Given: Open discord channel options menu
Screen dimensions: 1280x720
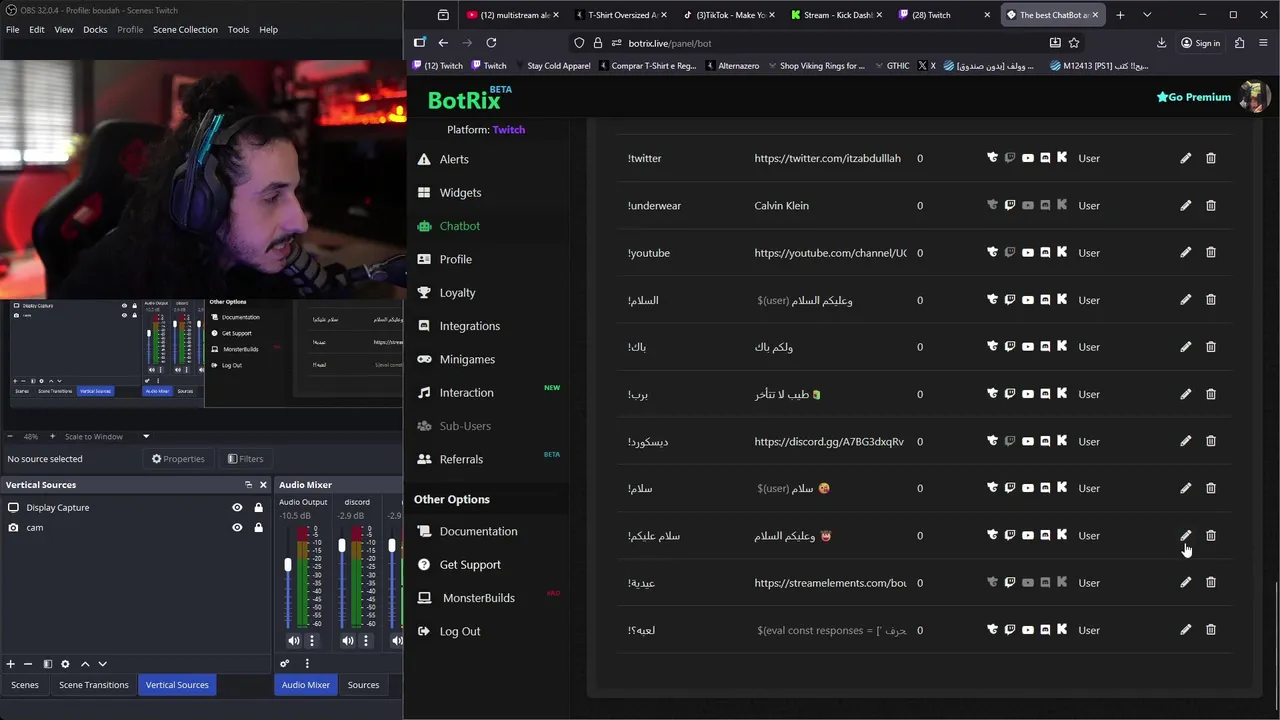Looking at the screenshot, I should pos(365,640).
